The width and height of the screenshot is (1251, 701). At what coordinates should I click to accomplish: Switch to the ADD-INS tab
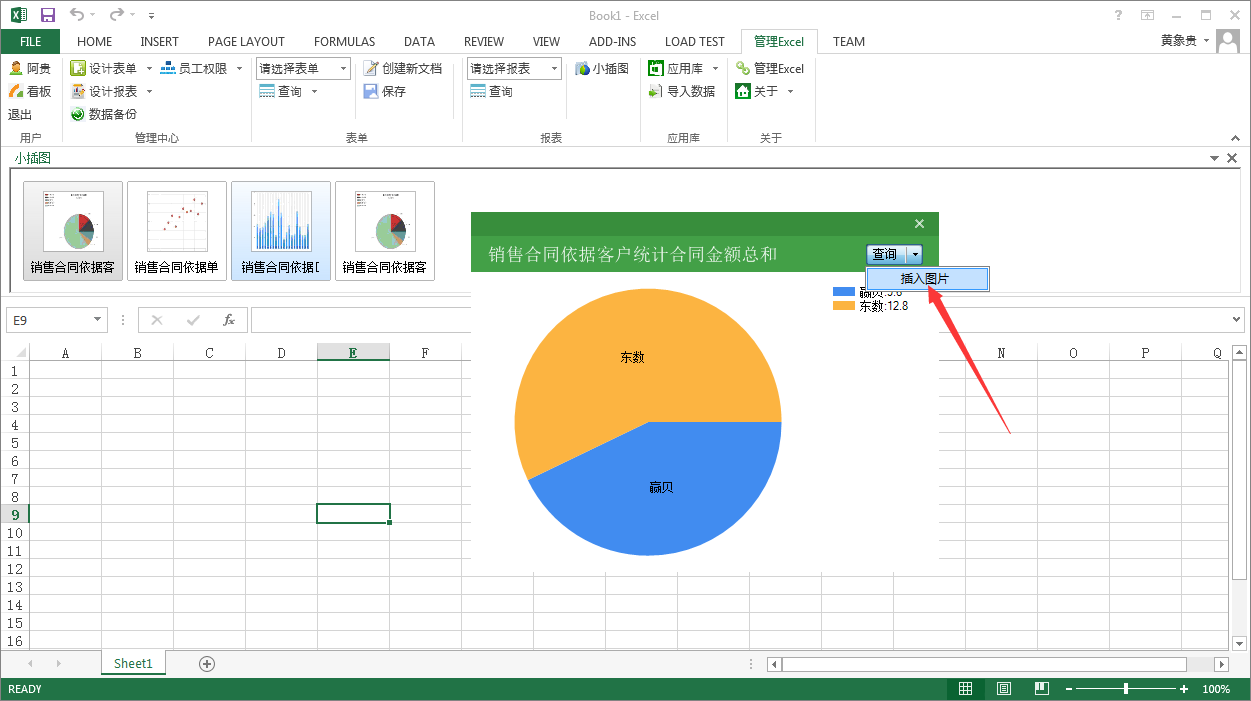613,41
